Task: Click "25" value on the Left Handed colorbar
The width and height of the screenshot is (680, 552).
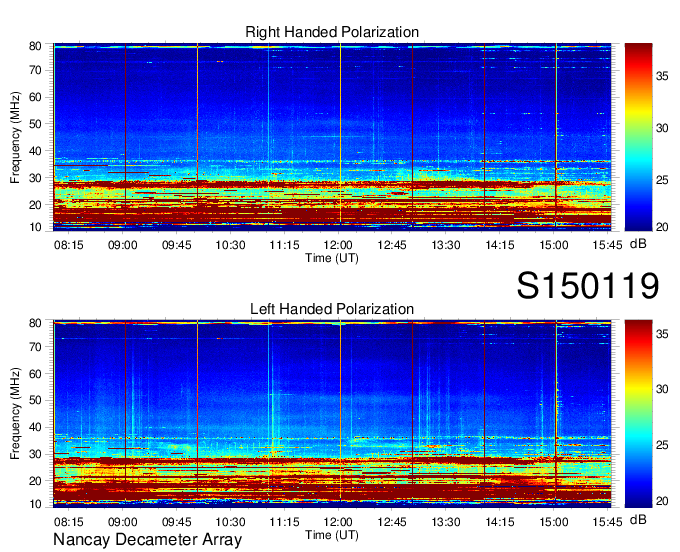Action: (x=662, y=445)
